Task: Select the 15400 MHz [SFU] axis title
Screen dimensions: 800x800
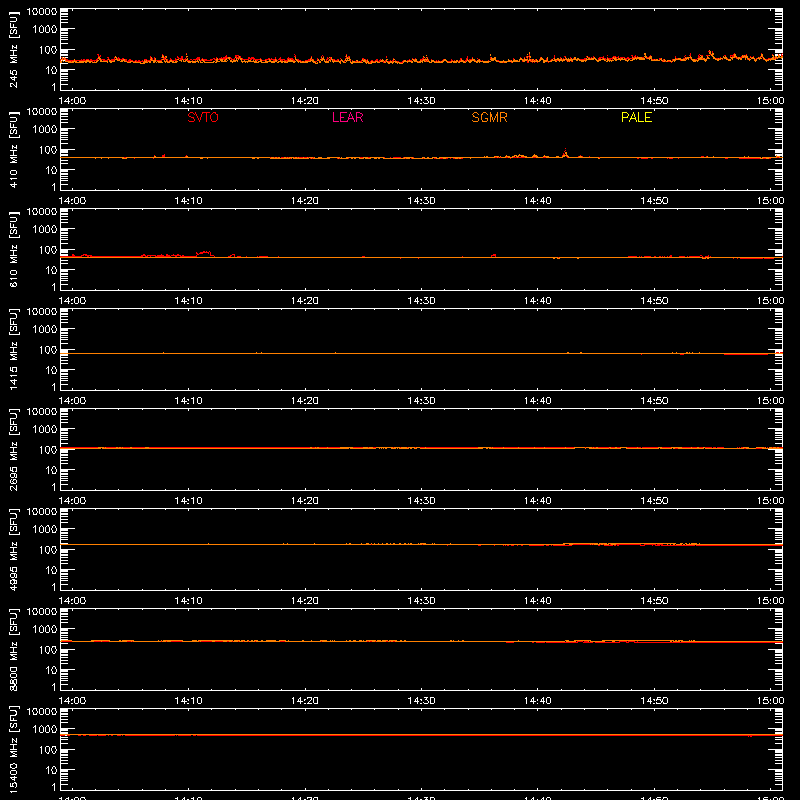Action: point(14,749)
